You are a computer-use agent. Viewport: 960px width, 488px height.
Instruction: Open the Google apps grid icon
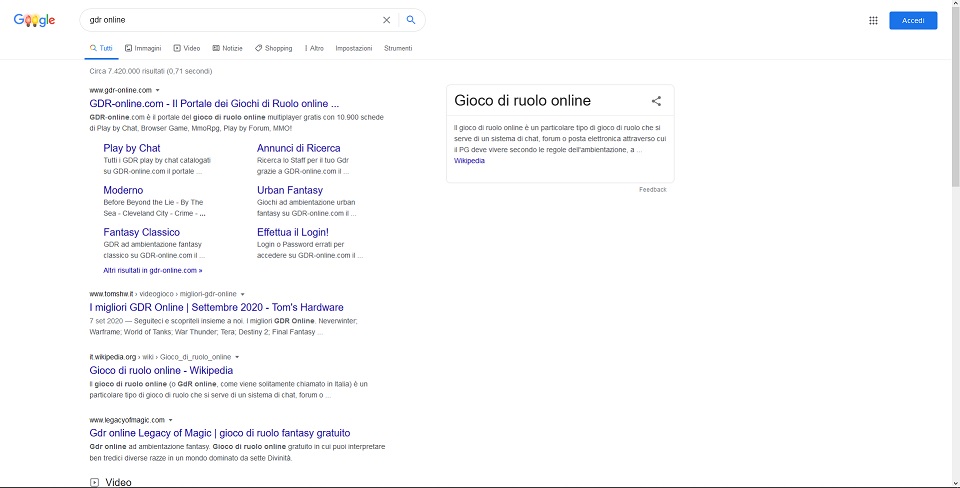click(873, 20)
